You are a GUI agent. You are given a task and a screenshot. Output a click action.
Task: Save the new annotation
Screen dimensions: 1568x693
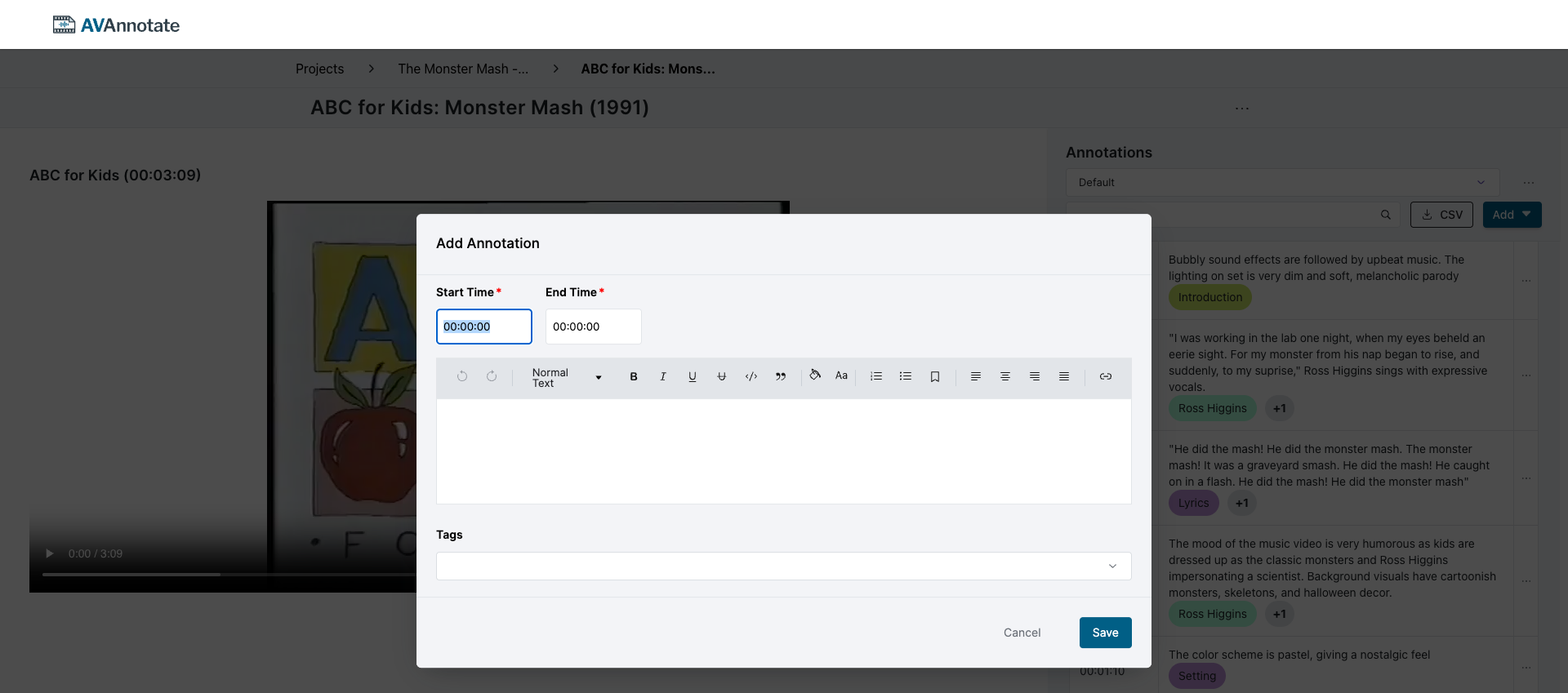click(x=1105, y=633)
